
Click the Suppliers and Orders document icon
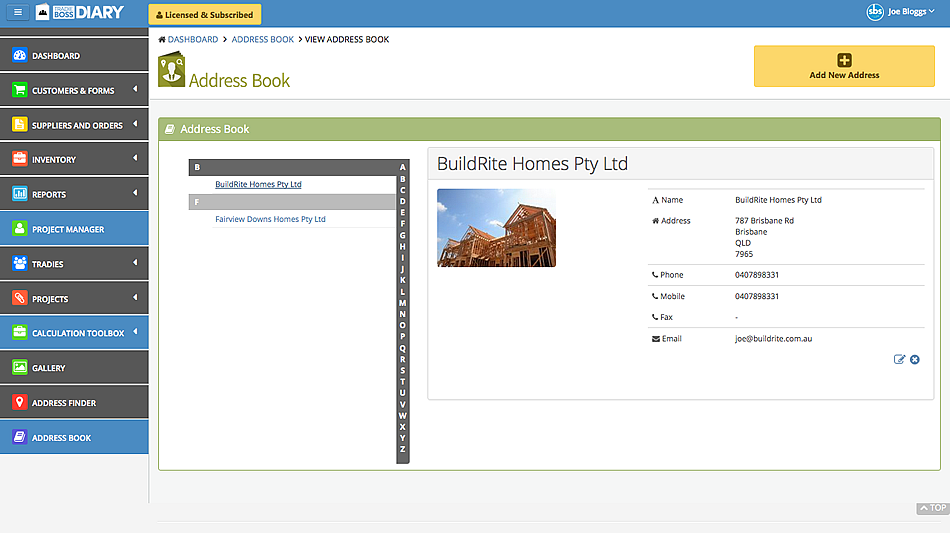click(x=19, y=124)
